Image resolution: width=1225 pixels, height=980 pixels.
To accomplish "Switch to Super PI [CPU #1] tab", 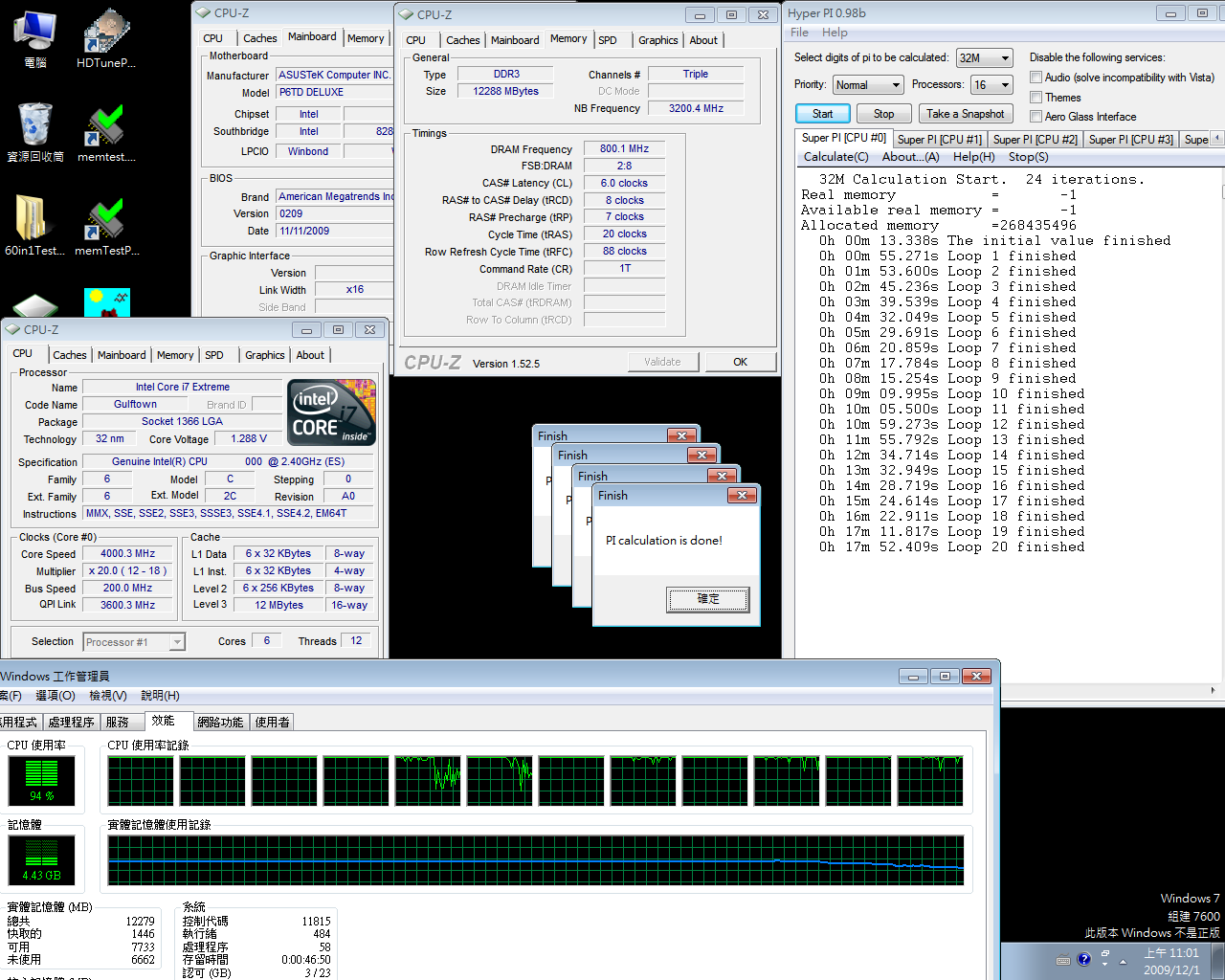I will coord(939,140).
